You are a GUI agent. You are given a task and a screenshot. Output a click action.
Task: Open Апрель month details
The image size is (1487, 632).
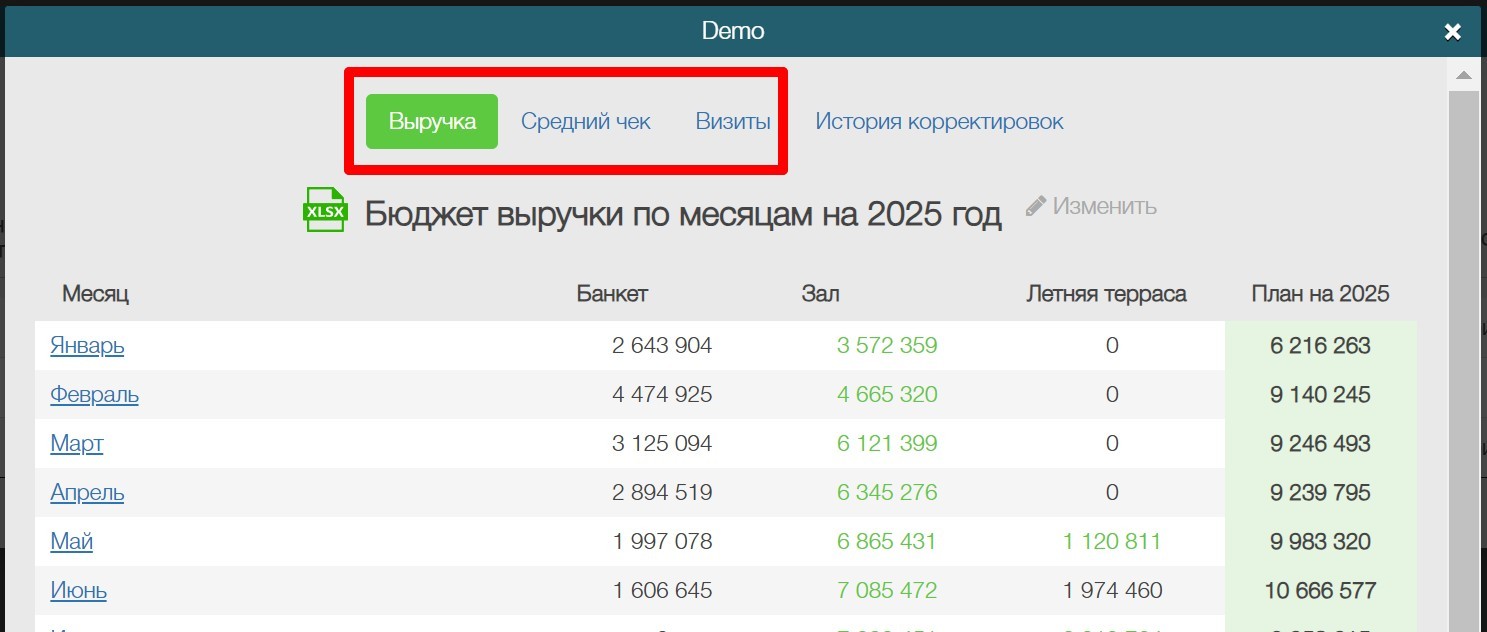86,492
